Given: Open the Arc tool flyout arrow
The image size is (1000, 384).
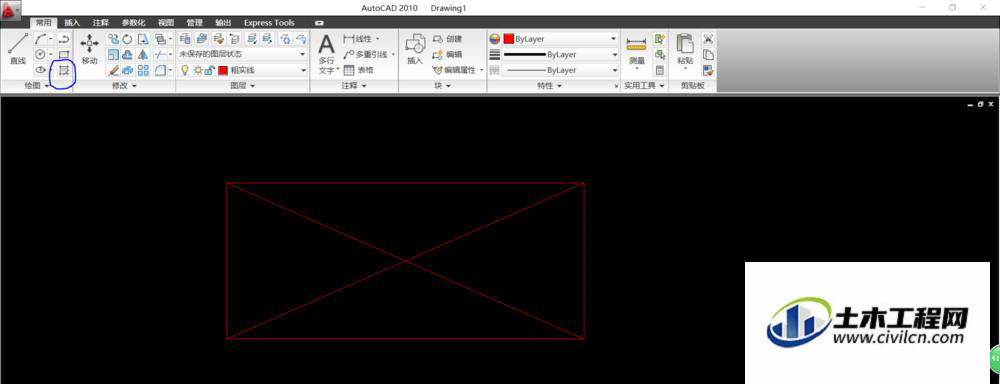Looking at the screenshot, I should click(x=50, y=40).
